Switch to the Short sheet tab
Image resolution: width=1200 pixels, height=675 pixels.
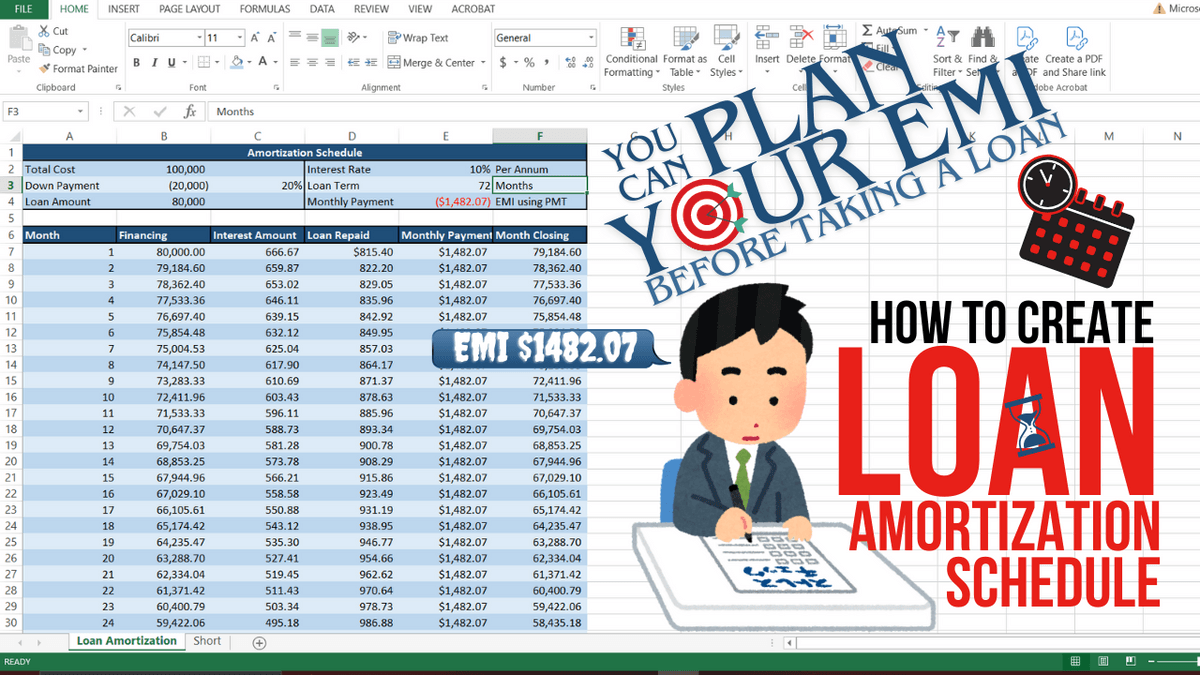tap(207, 641)
